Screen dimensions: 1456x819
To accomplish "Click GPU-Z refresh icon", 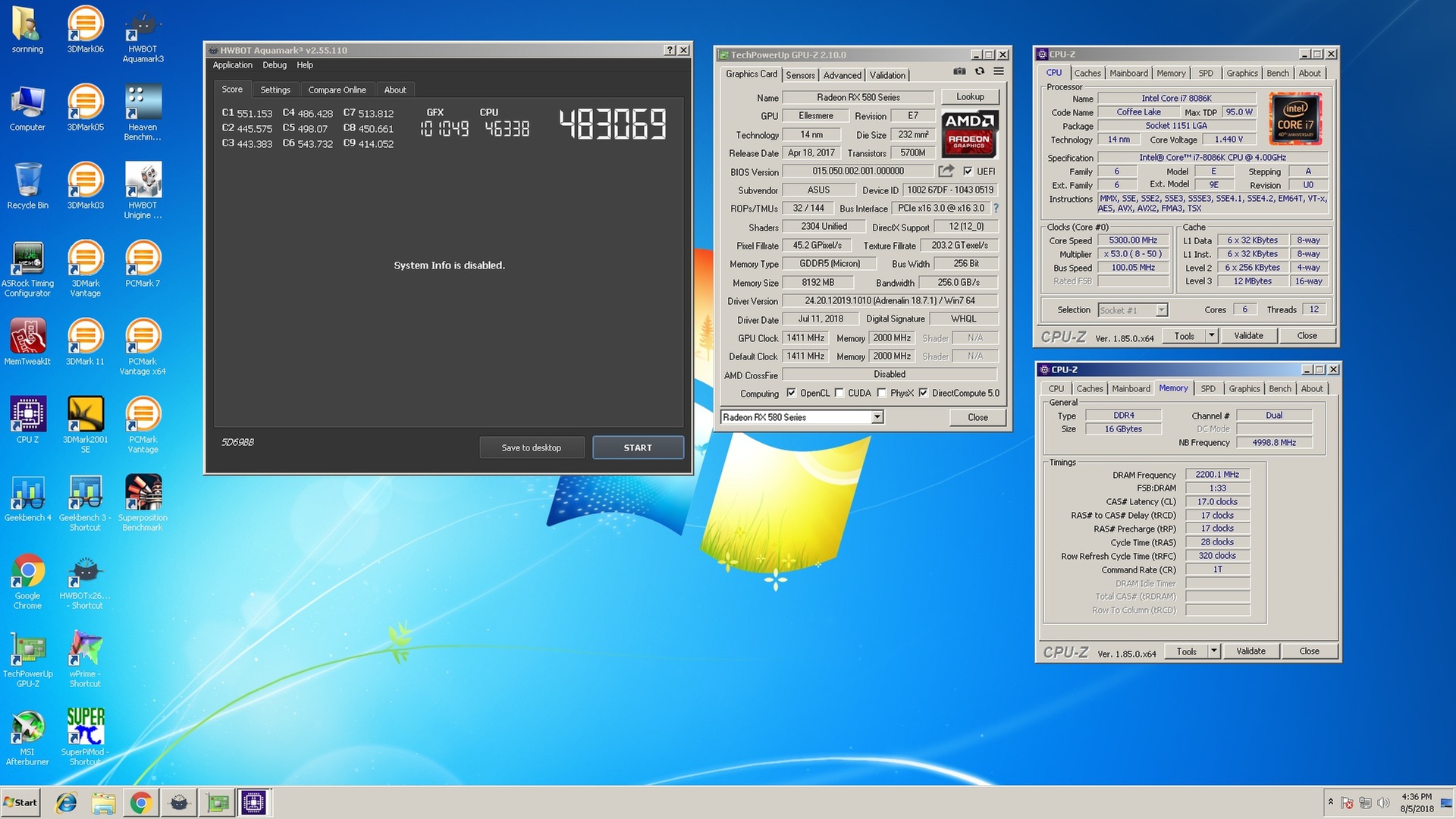I will [980, 71].
